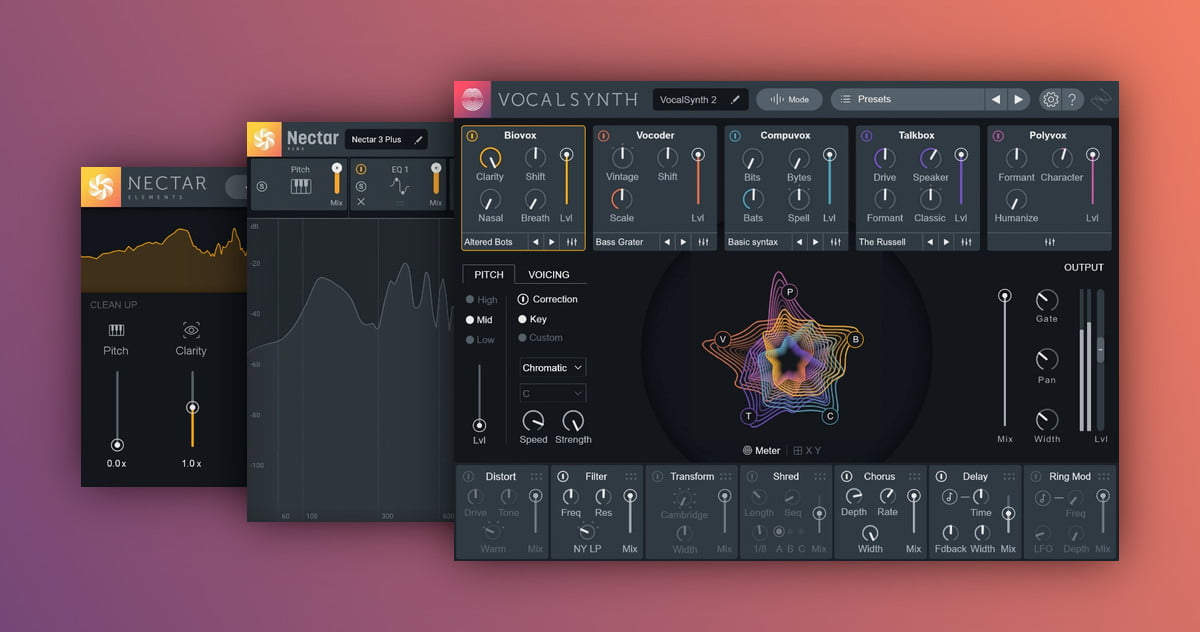The image size is (1200, 632).
Task: Open the Presets dropdown list
Action: 907,100
